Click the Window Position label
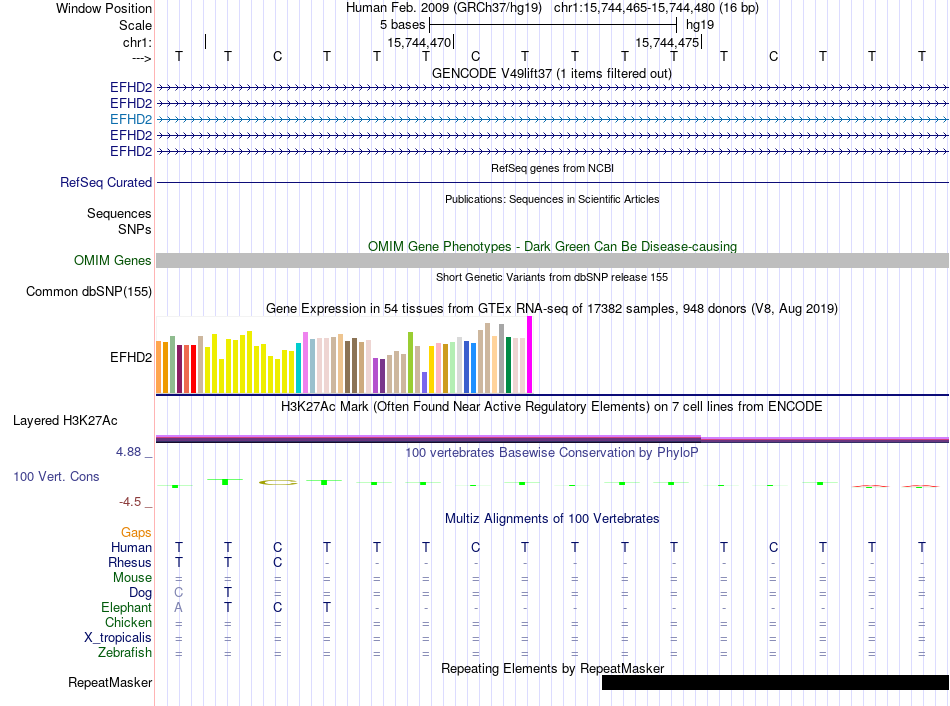 104,8
